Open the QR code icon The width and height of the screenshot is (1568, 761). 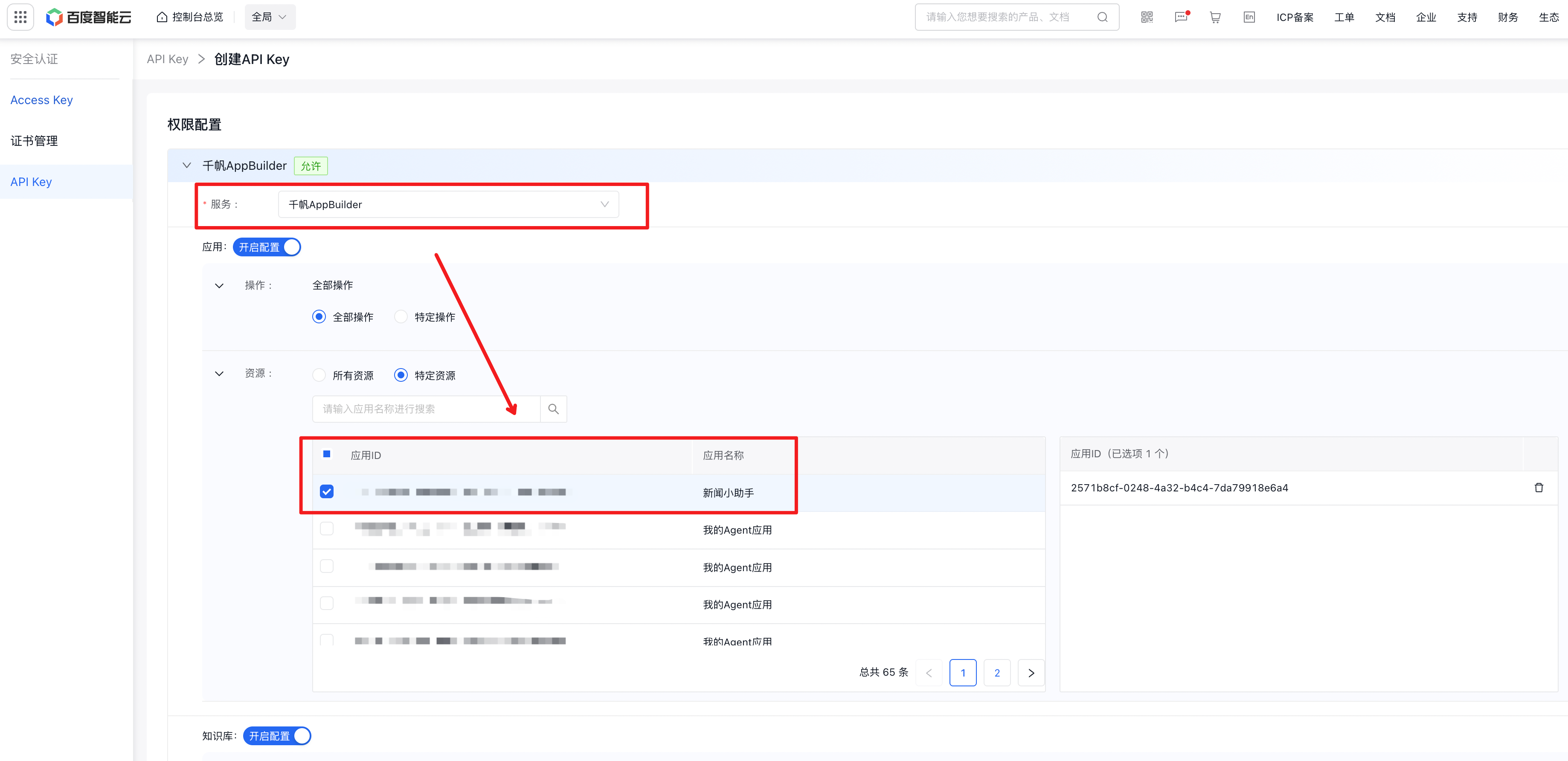tap(1147, 17)
